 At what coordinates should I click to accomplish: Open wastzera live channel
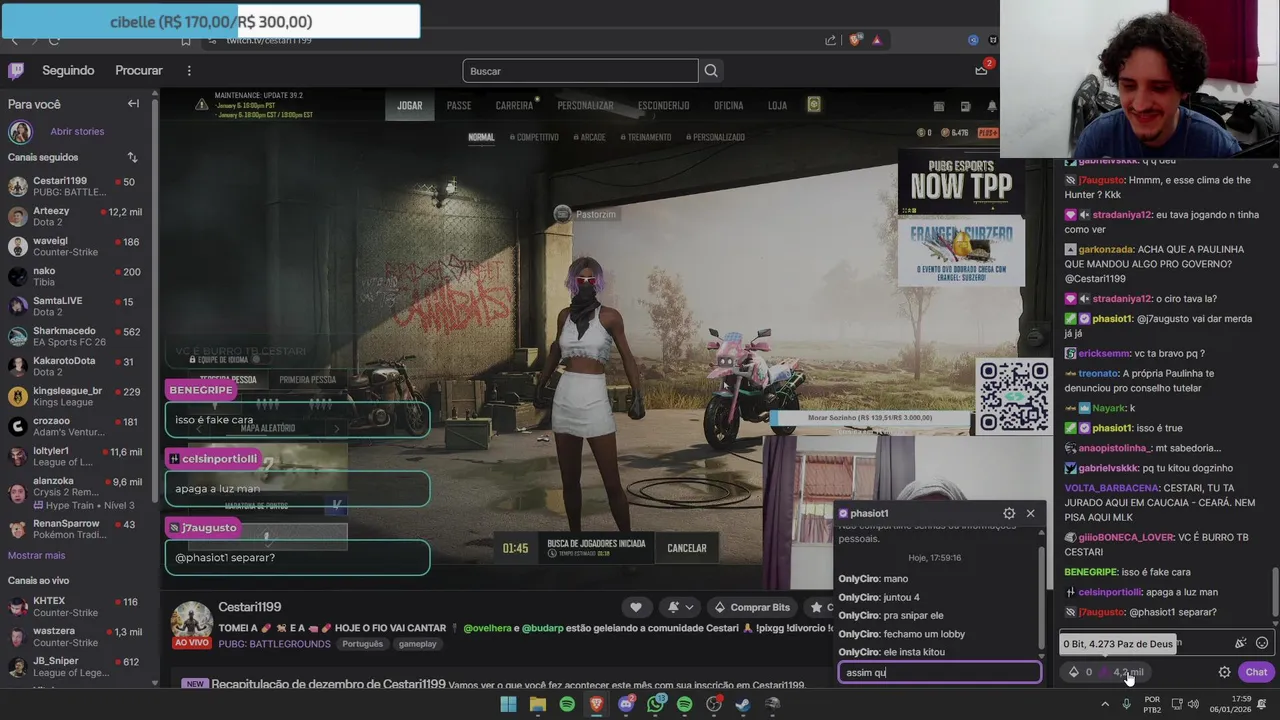click(x=77, y=636)
